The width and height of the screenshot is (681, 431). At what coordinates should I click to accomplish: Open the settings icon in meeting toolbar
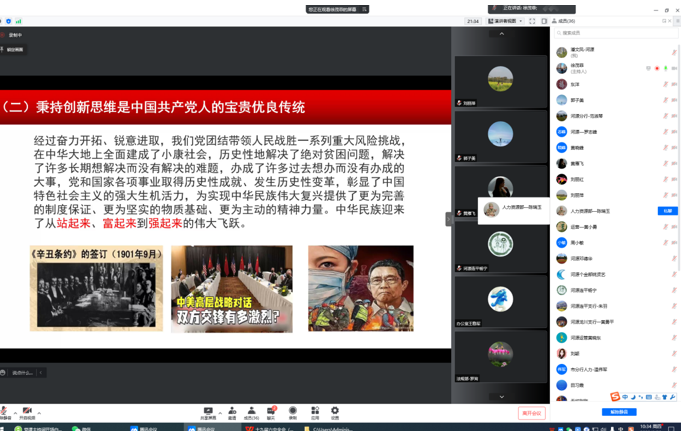pyautogui.click(x=335, y=411)
